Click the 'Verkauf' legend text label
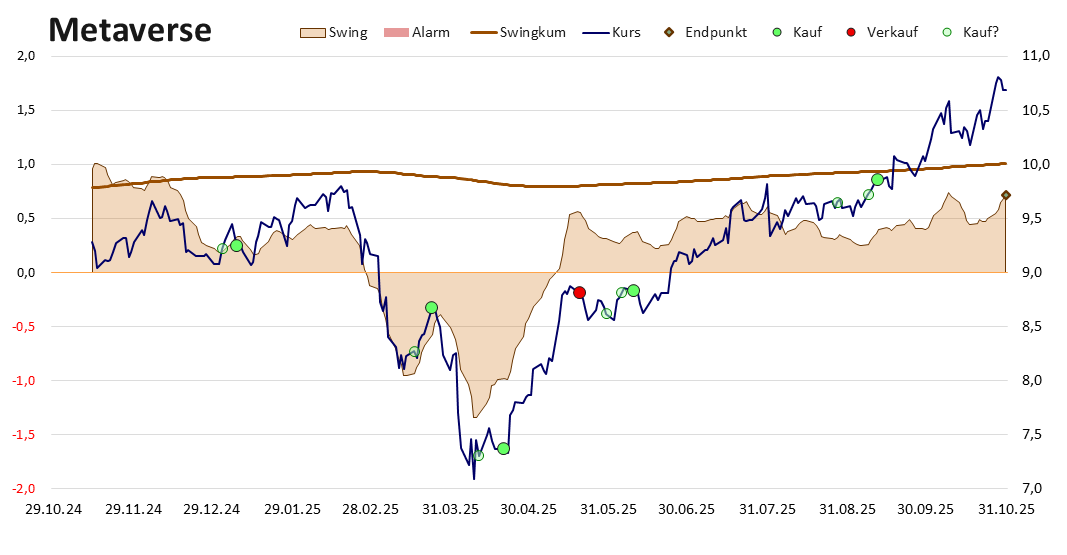 click(893, 32)
